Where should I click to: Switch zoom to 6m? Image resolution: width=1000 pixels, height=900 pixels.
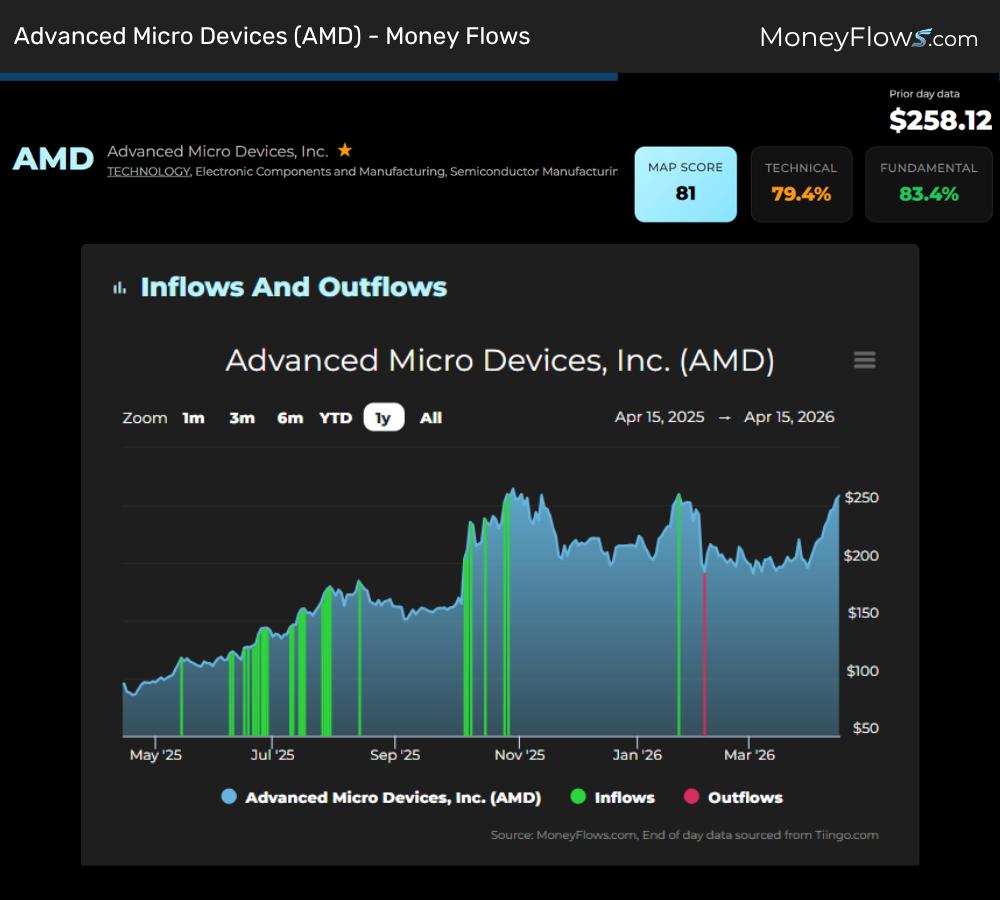pos(290,418)
